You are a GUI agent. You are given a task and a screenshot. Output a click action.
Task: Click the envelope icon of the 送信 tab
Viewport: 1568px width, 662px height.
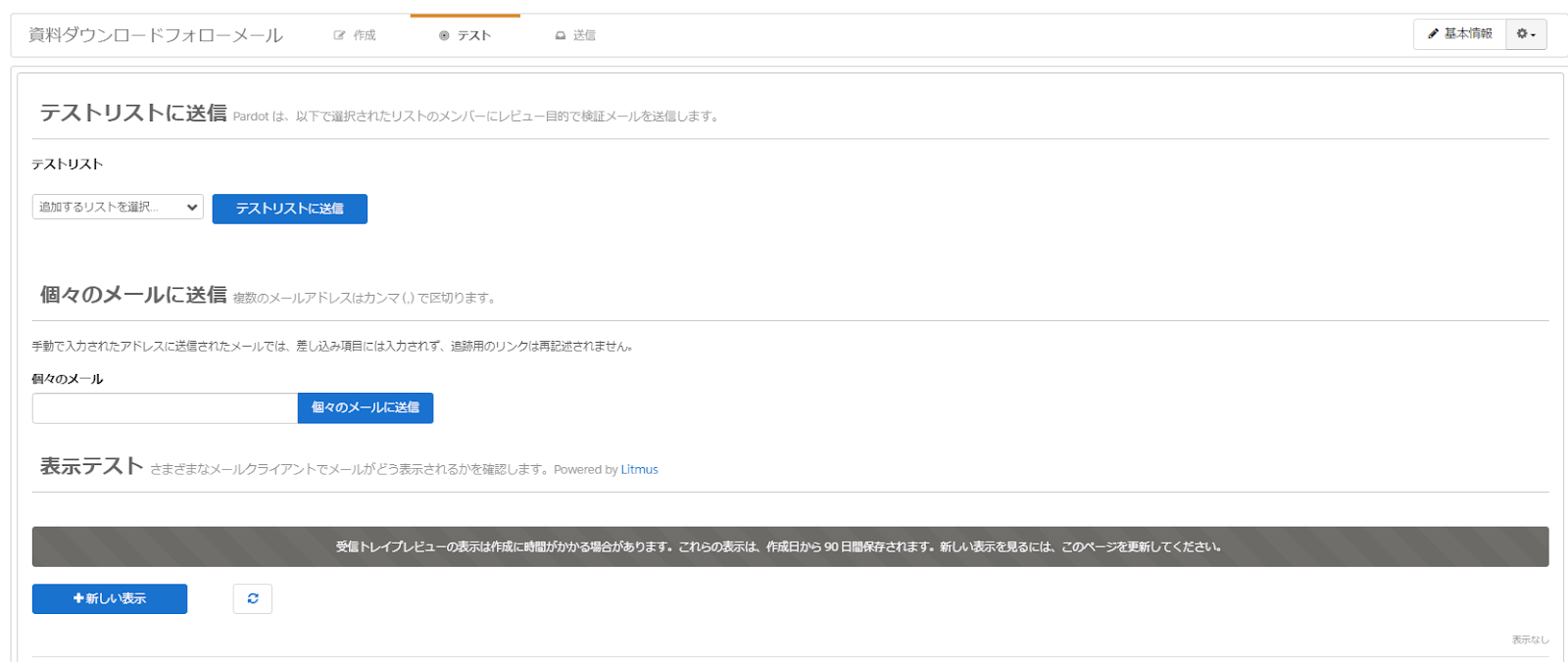[x=561, y=35]
